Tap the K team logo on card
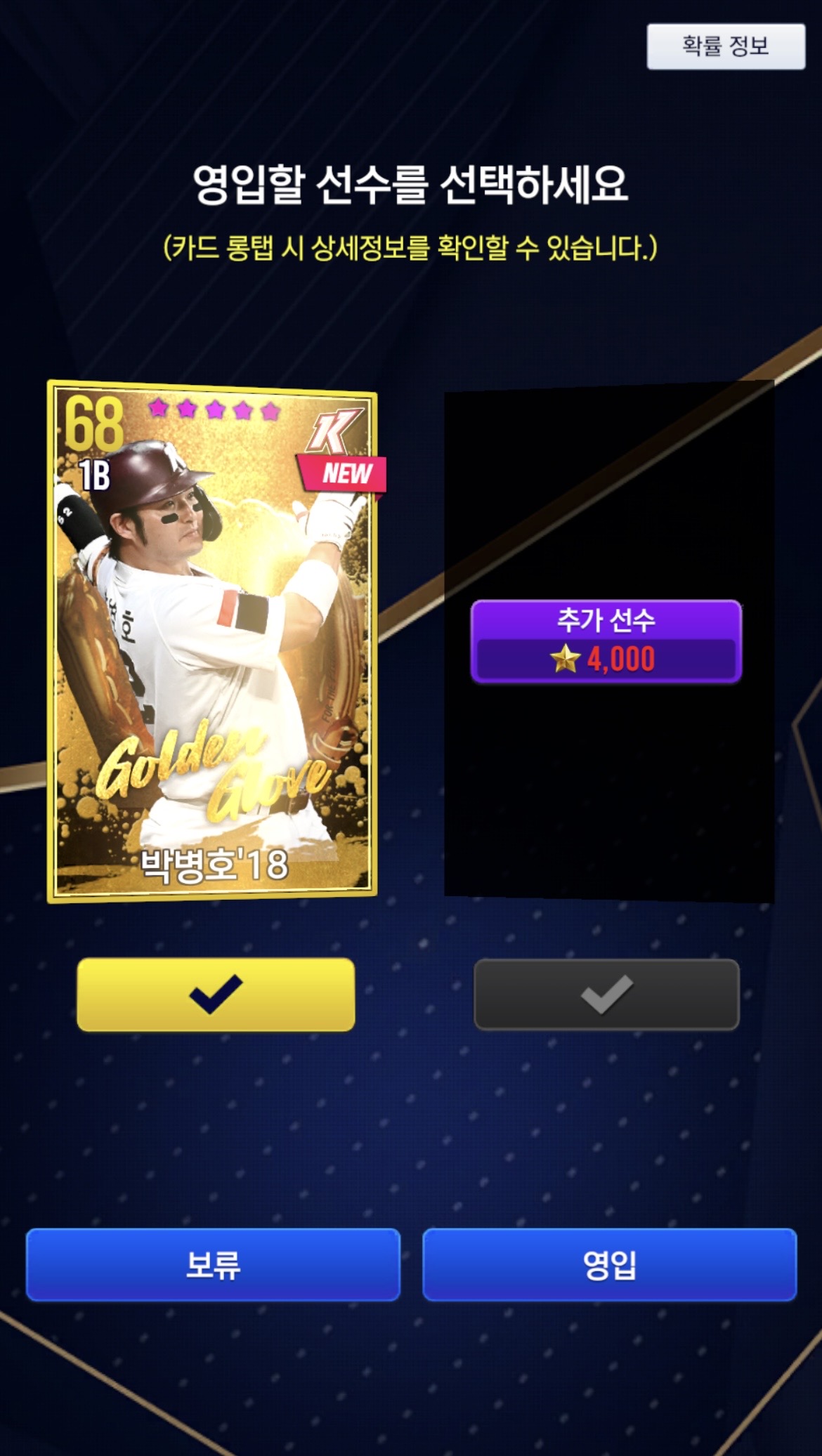 point(334,431)
